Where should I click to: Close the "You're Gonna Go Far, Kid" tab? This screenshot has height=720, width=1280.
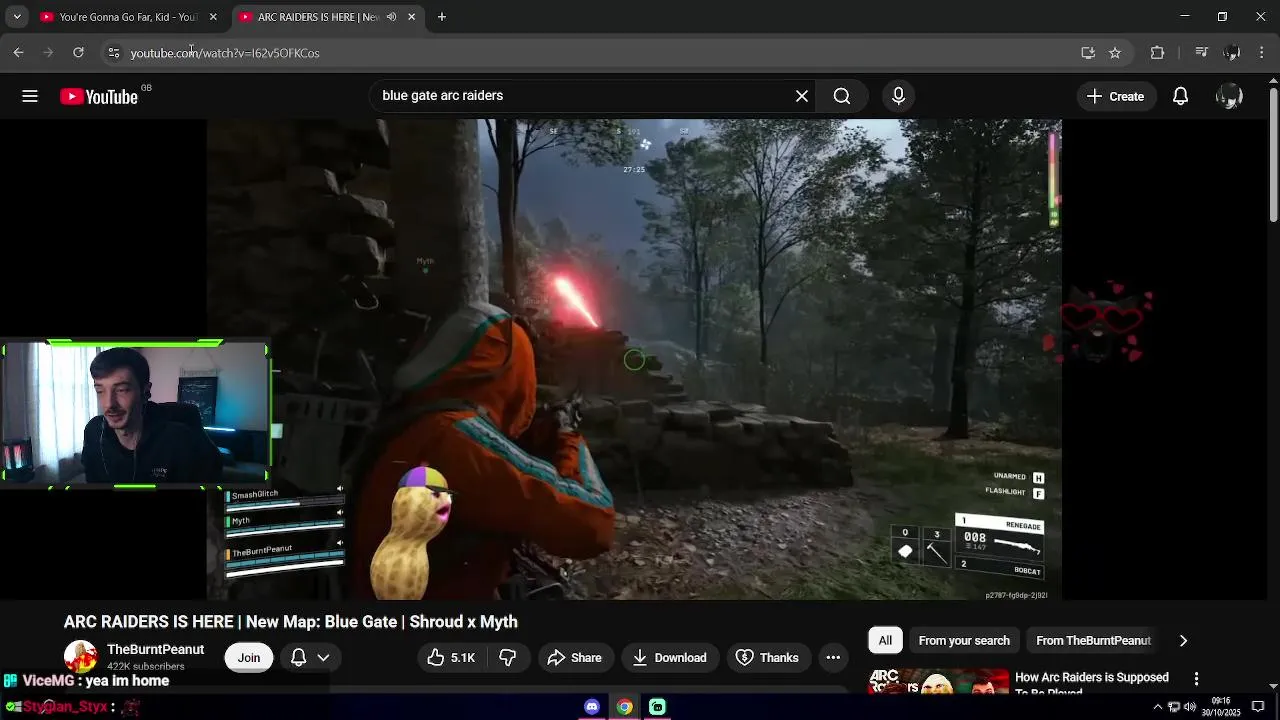click(213, 17)
